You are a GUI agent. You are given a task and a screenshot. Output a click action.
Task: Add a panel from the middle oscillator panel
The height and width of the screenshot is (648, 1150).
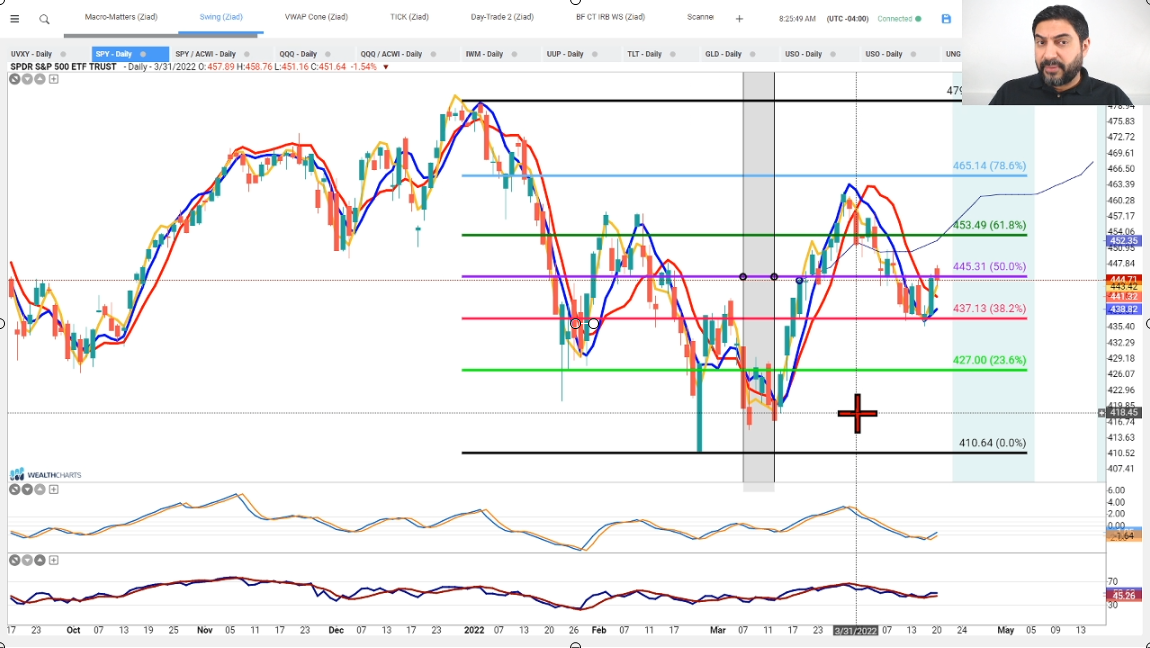pyautogui.click(x=54, y=489)
